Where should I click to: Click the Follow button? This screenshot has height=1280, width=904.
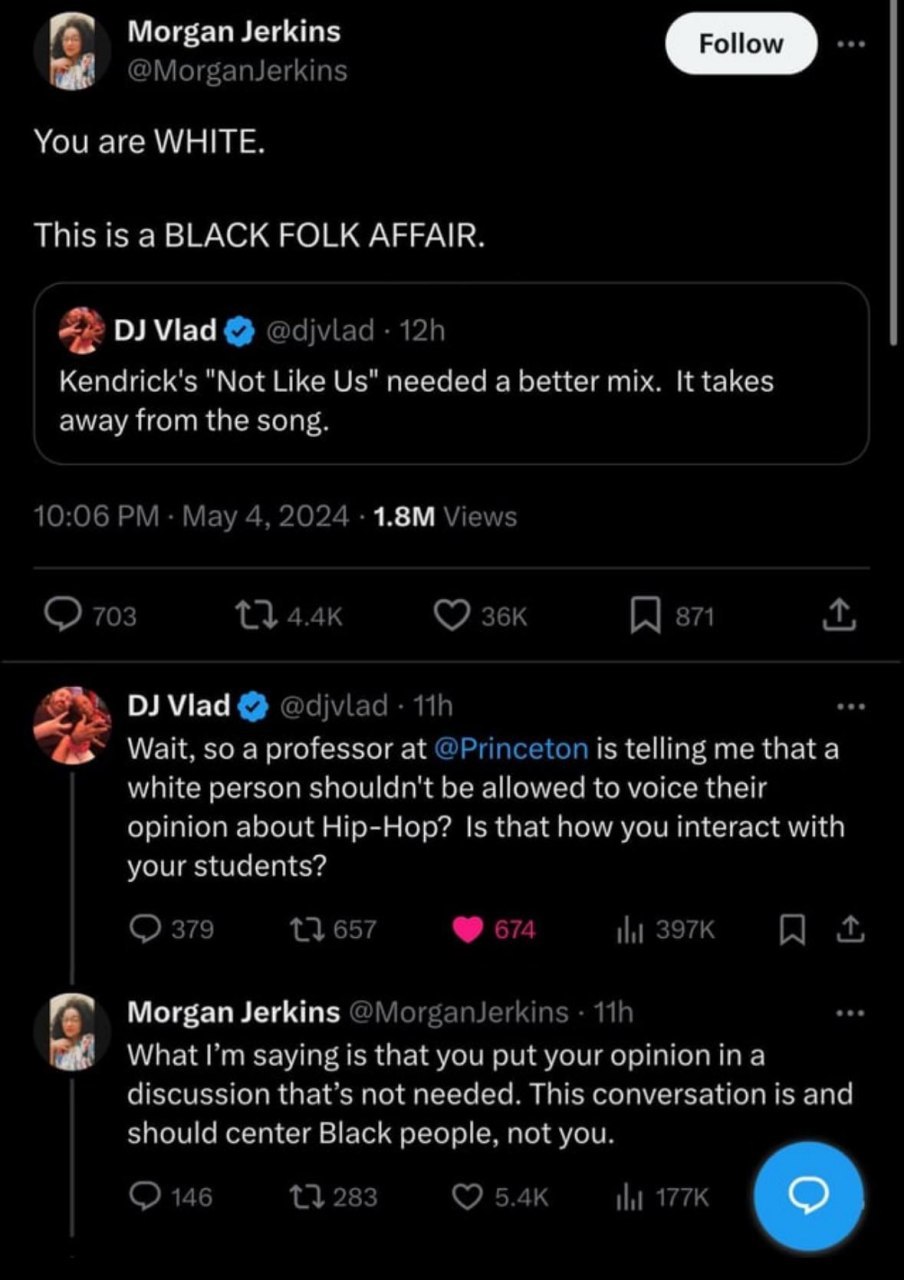[741, 44]
